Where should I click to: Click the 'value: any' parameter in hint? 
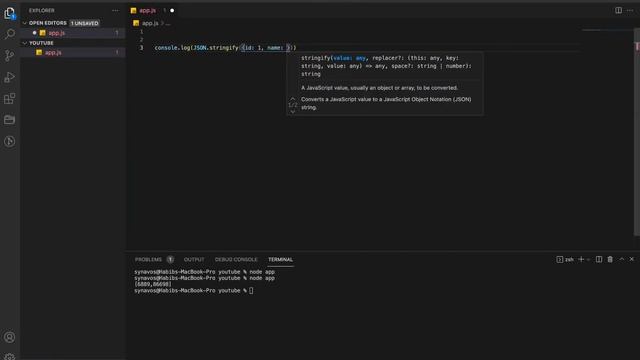point(349,58)
